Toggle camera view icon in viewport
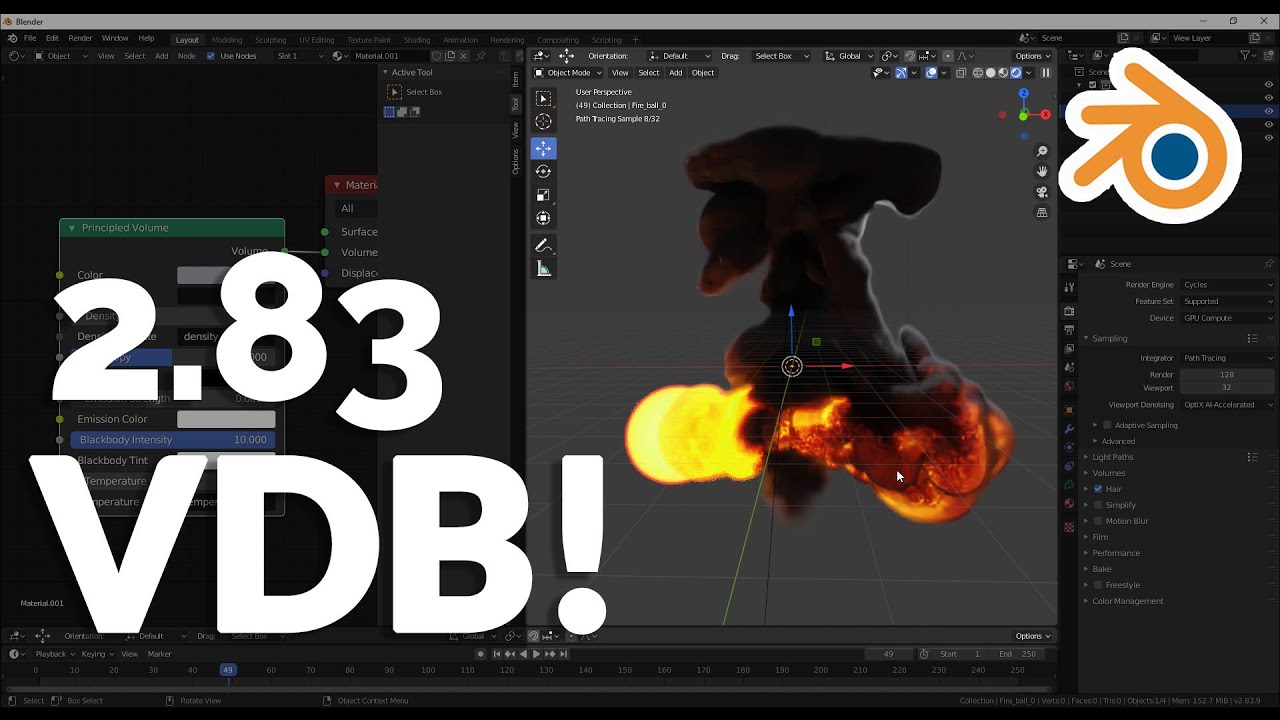 tap(1042, 192)
